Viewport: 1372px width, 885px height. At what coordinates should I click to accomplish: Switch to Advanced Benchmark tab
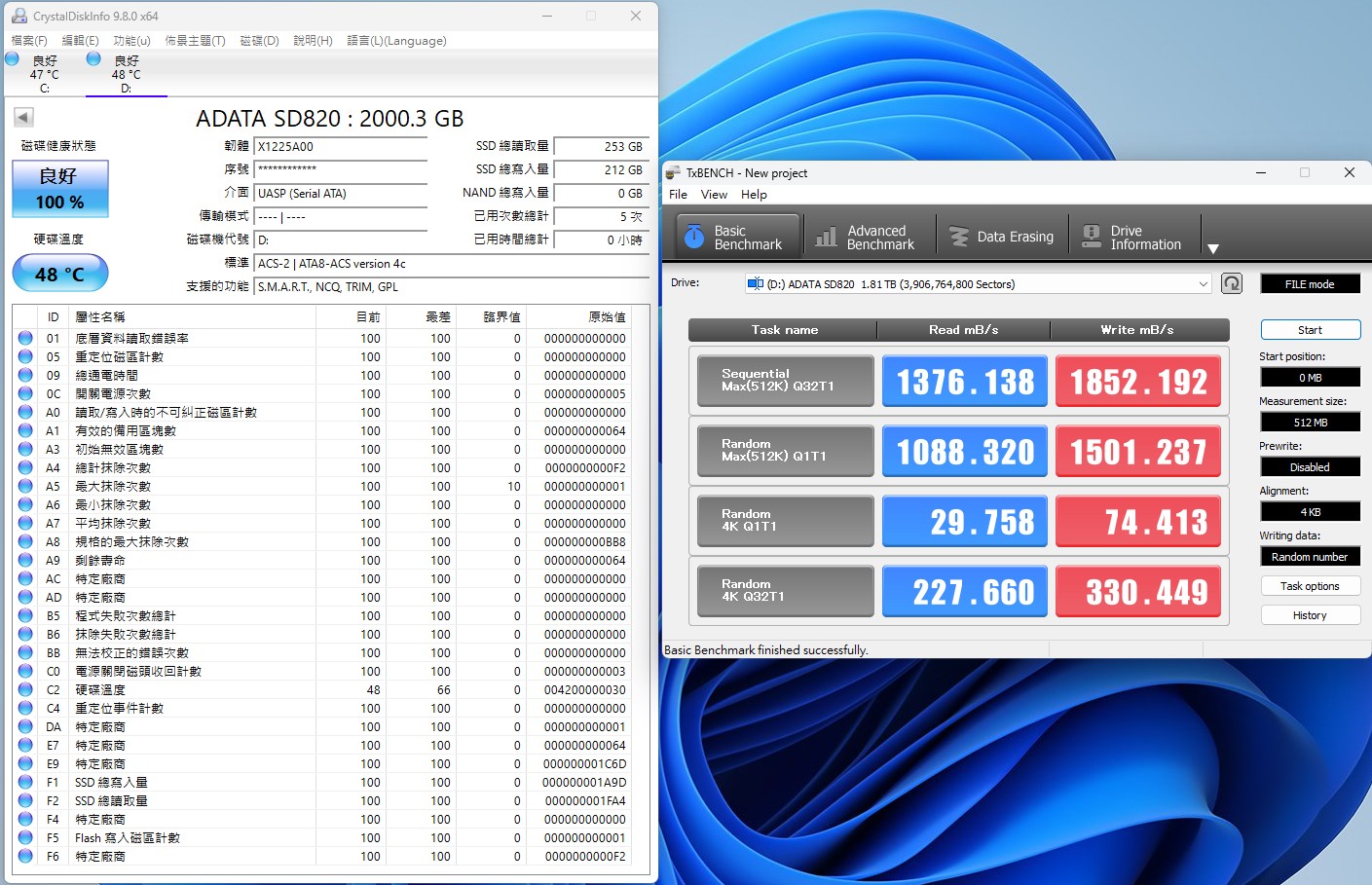tap(870, 237)
